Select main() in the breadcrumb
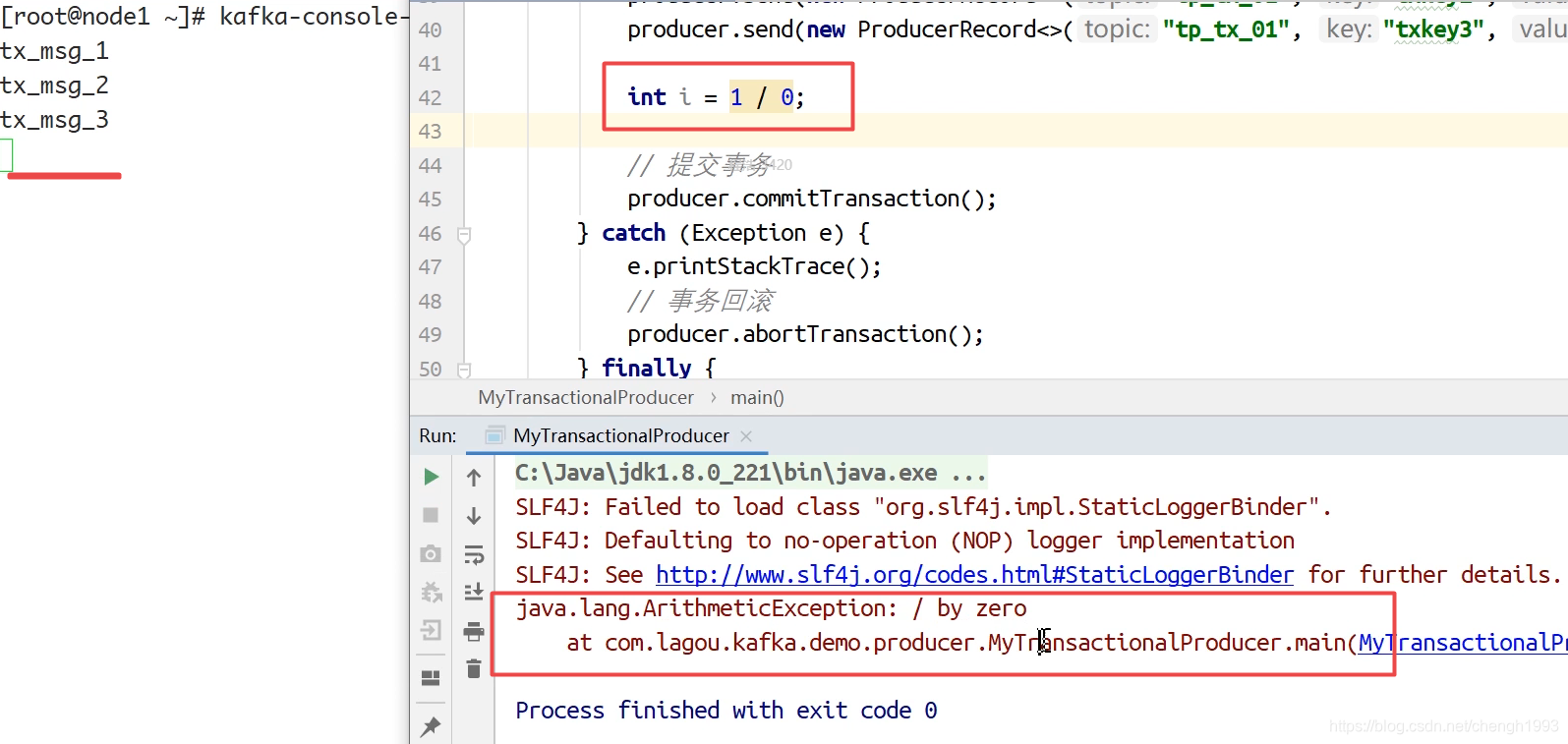 pyautogui.click(x=757, y=398)
